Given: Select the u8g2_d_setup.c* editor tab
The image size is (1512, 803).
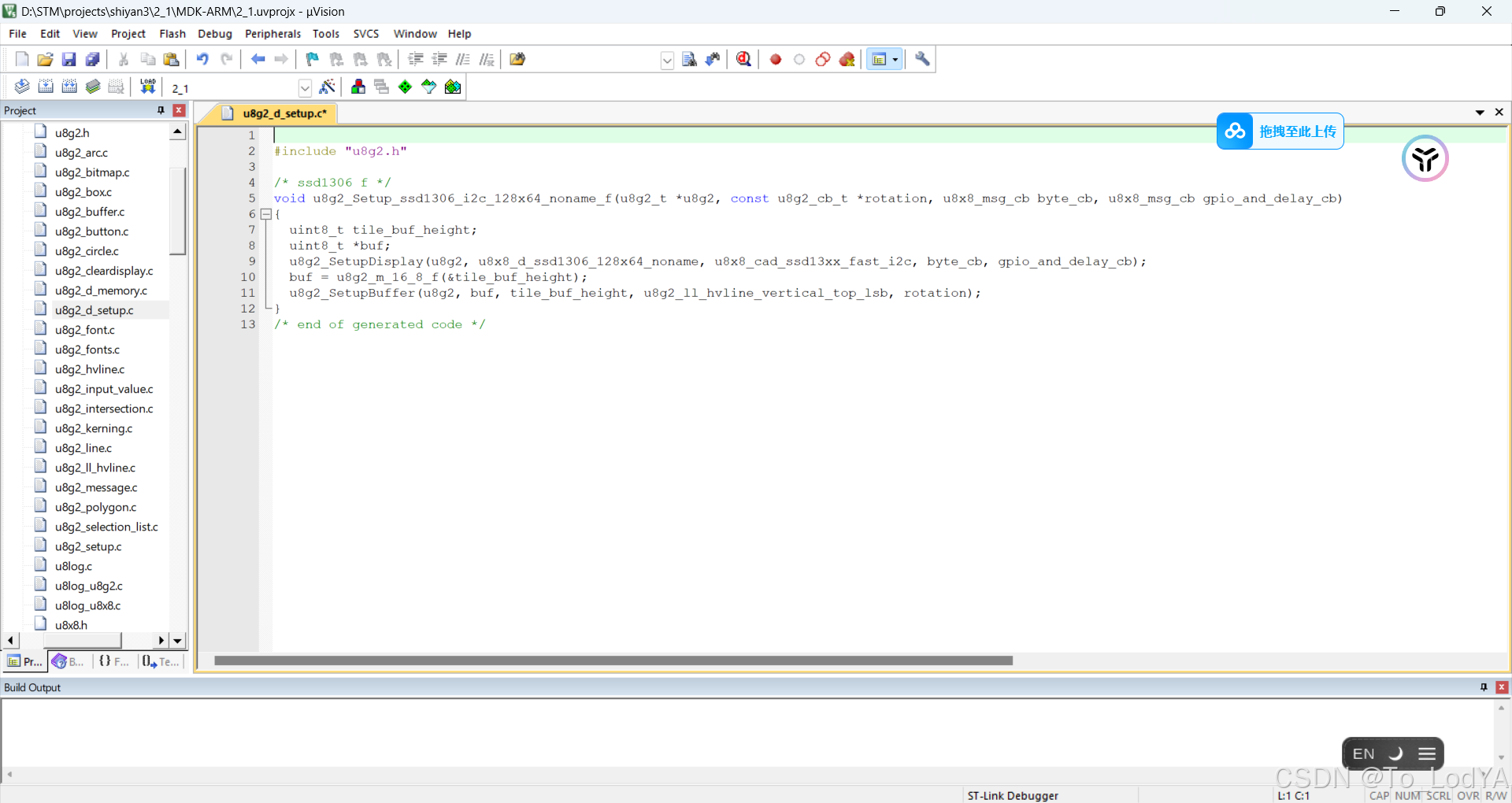Looking at the screenshot, I should [x=275, y=113].
